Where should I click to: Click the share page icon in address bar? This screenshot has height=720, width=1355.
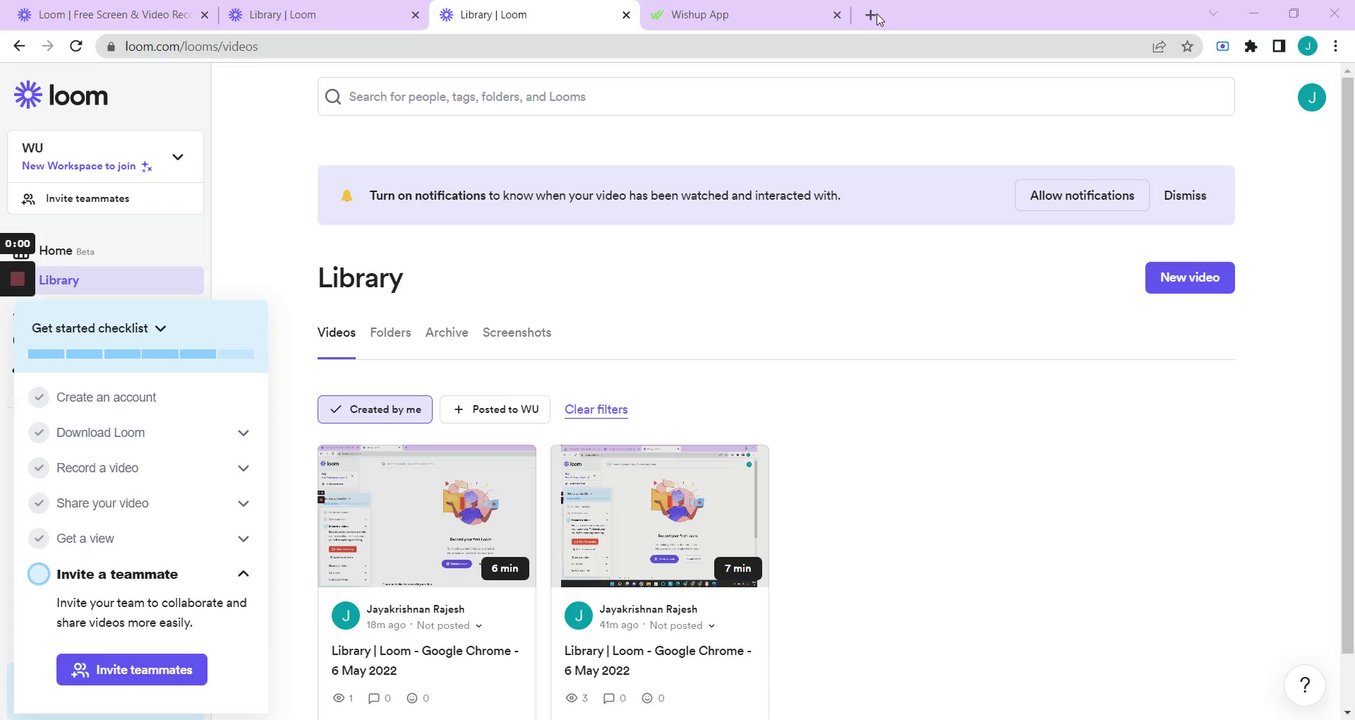pyautogui.click(x=1159, y=46)
